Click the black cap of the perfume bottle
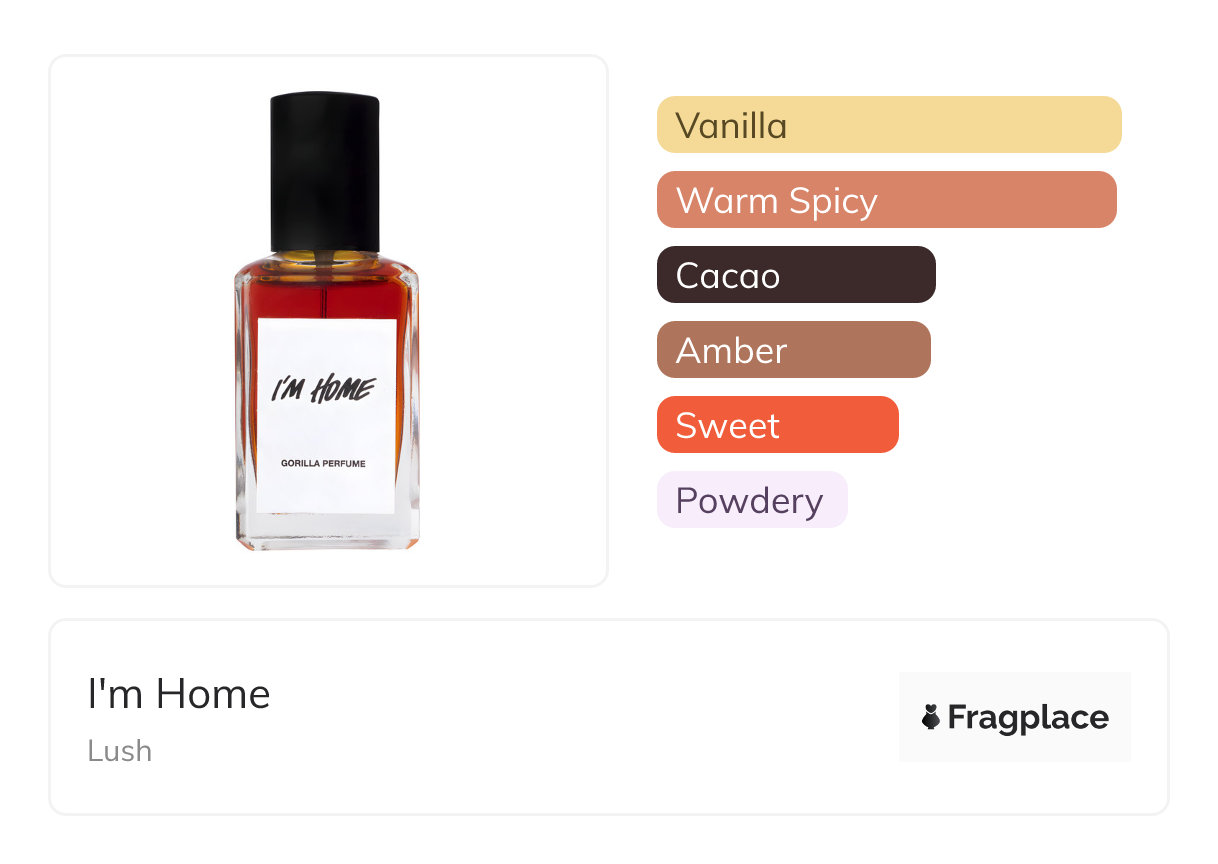This screenshot has width=1218, height=864. click(325, 170)
